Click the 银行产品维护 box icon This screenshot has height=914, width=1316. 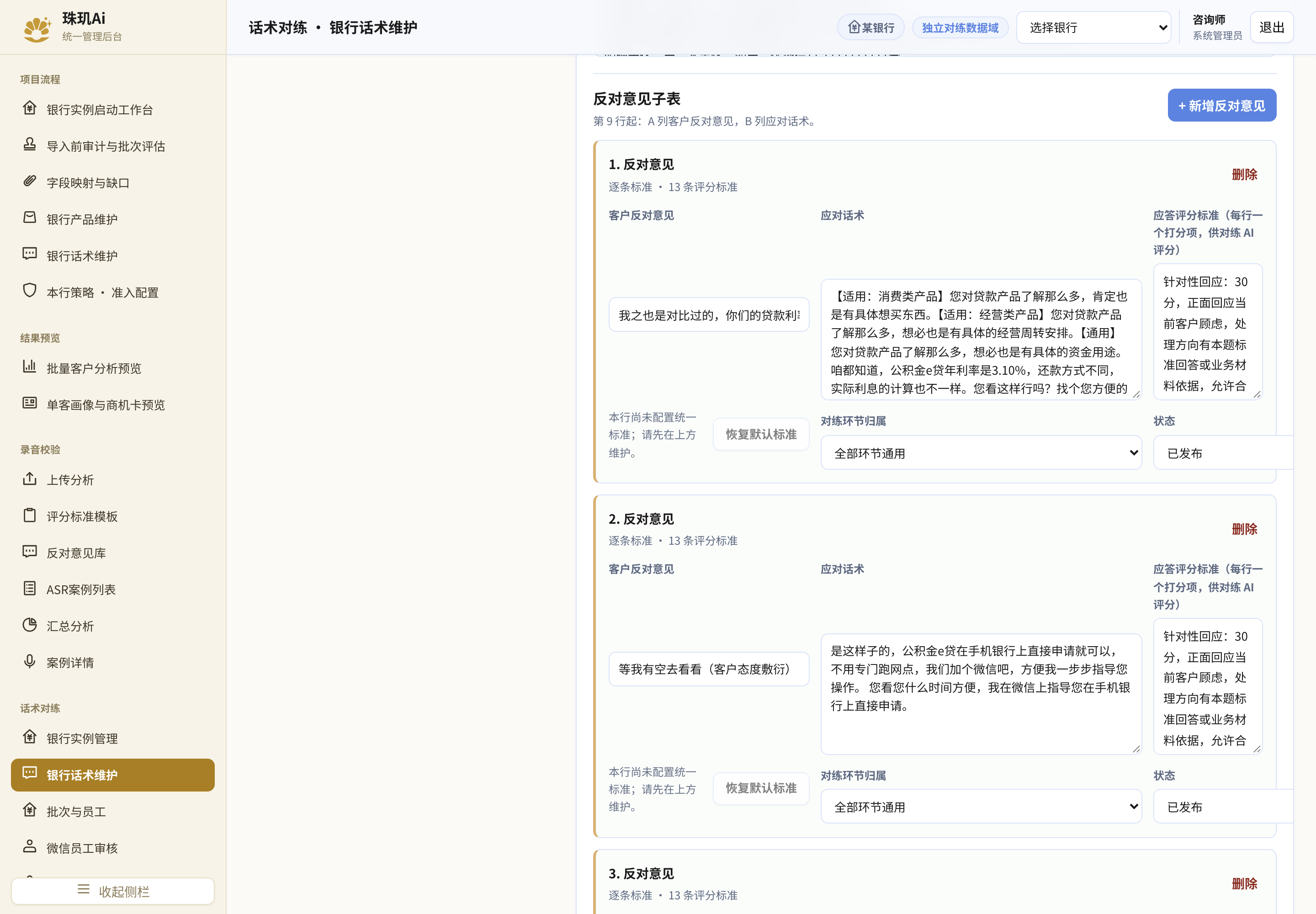[x=30, y=218]
